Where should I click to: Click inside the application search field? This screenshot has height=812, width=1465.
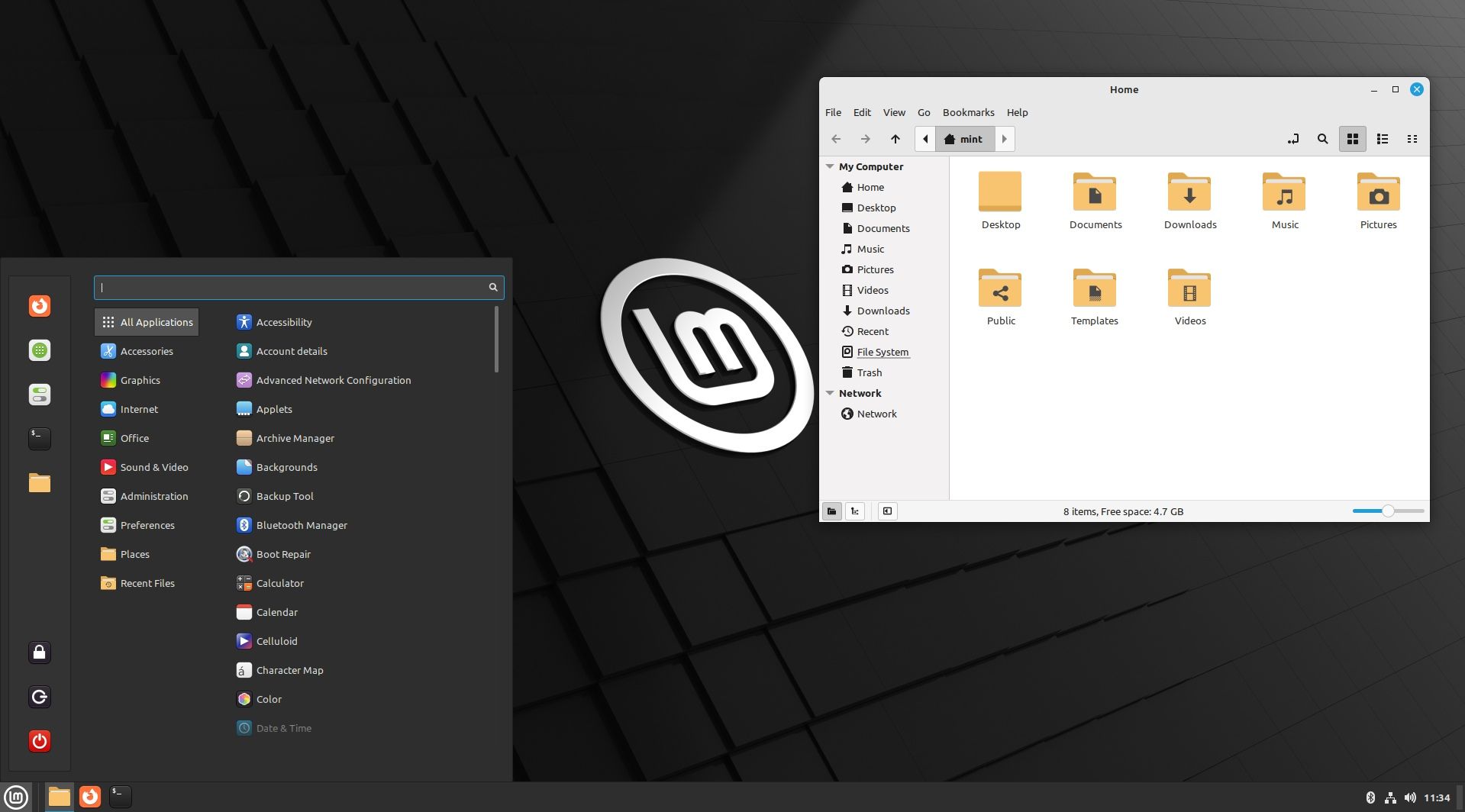tap(298, 287)
